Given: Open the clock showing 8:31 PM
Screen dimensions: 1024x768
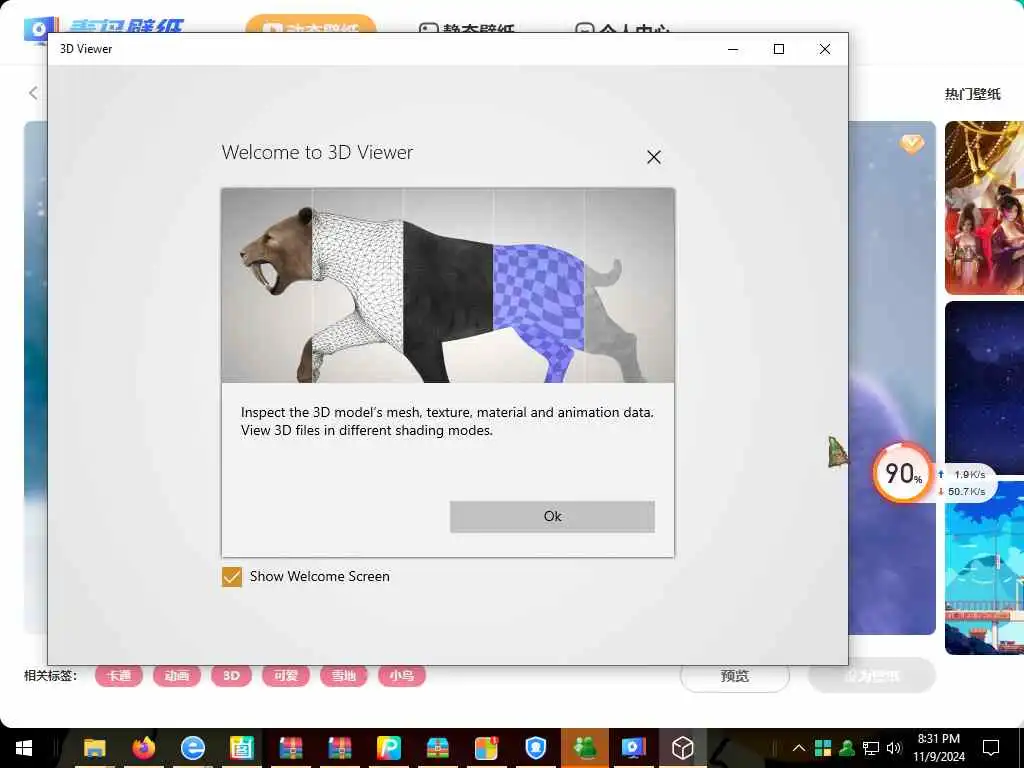Looking at the screenshot, I should pyautogui.click(x=939, y=748).
